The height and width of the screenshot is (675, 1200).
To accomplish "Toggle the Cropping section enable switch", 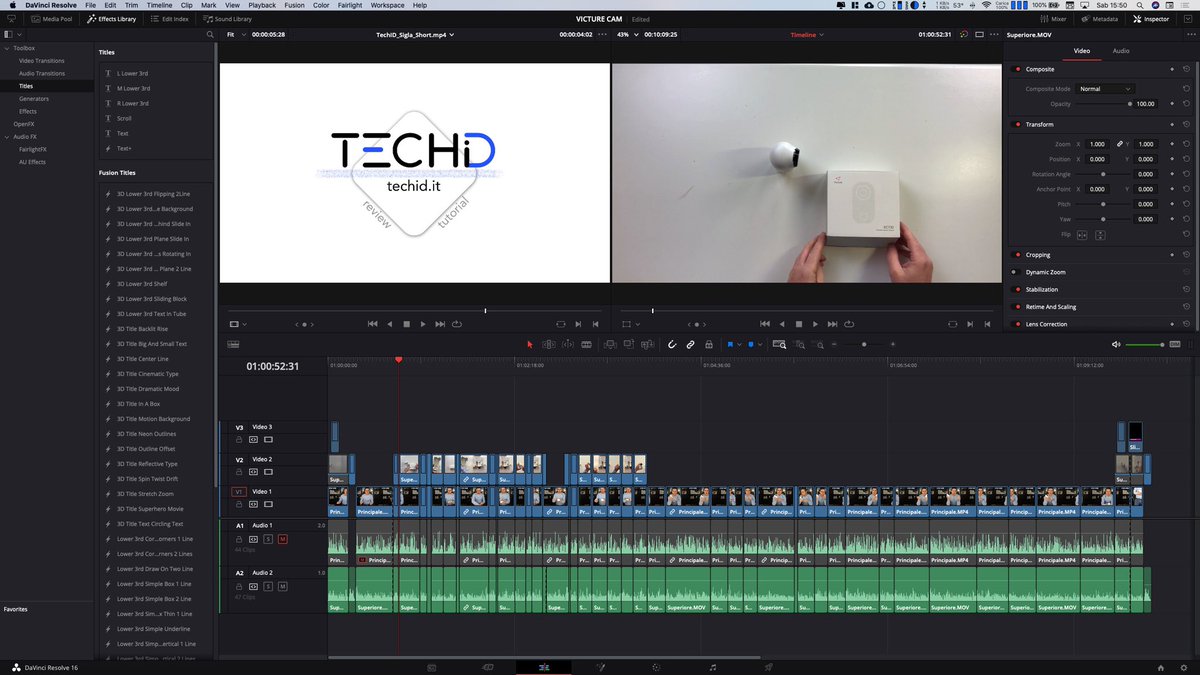I will (x=1017, y=255).
